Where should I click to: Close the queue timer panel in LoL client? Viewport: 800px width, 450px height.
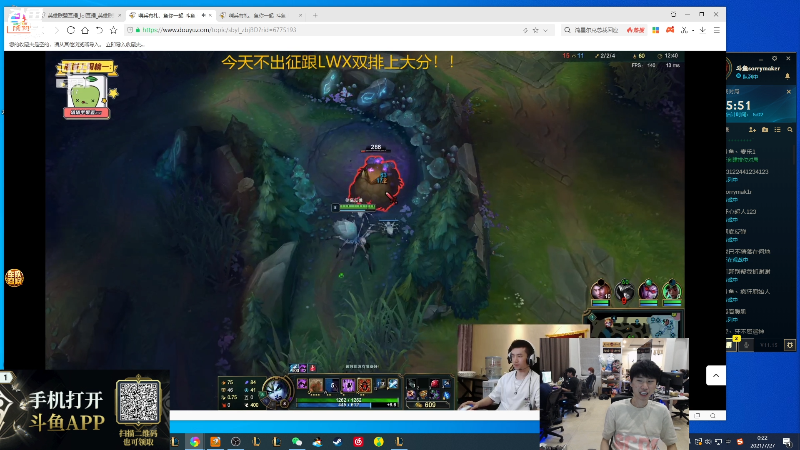pyautogui.click(x=789, y=92)
